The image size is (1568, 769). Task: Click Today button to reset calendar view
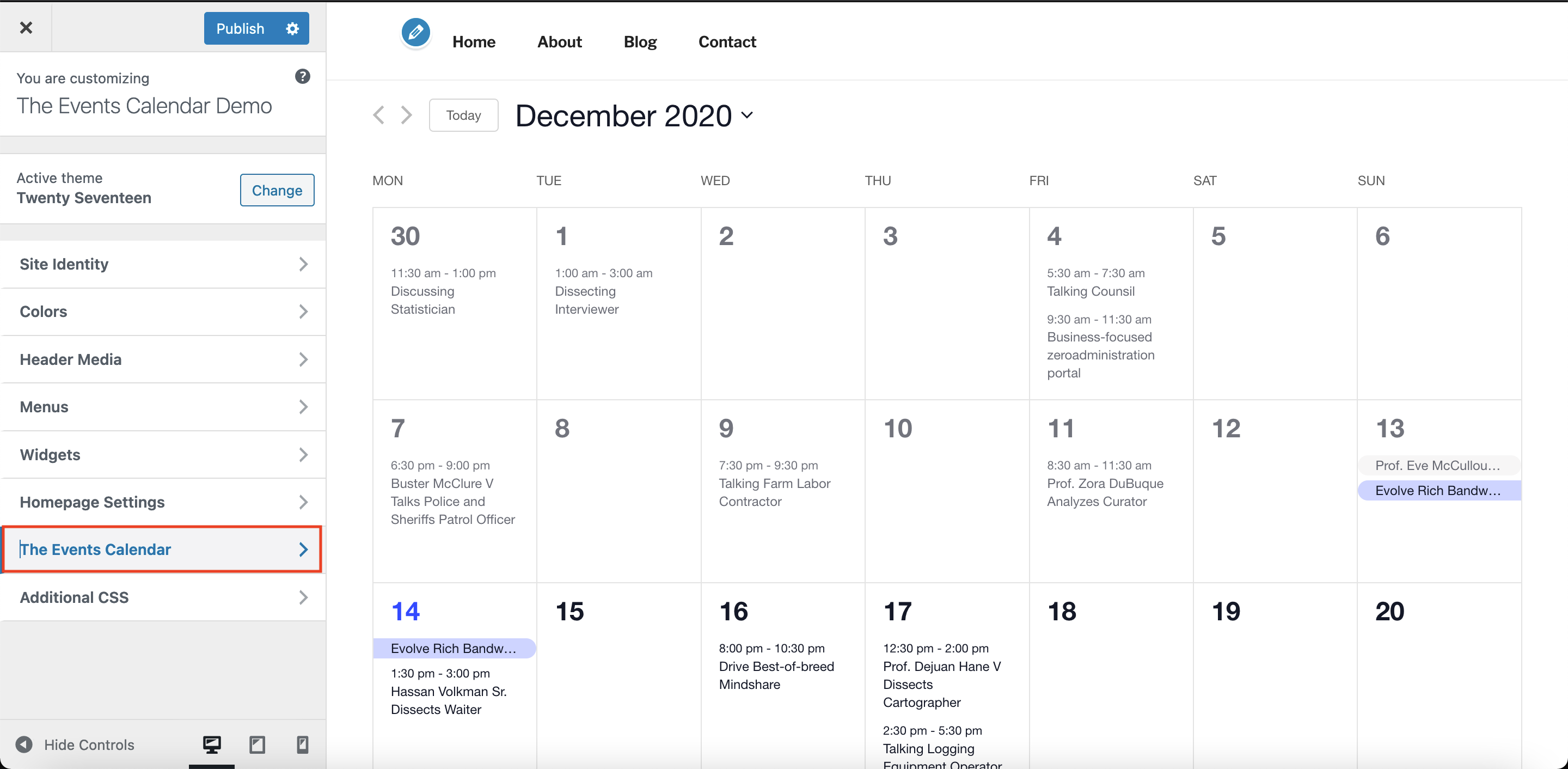[x=463, y=114]
